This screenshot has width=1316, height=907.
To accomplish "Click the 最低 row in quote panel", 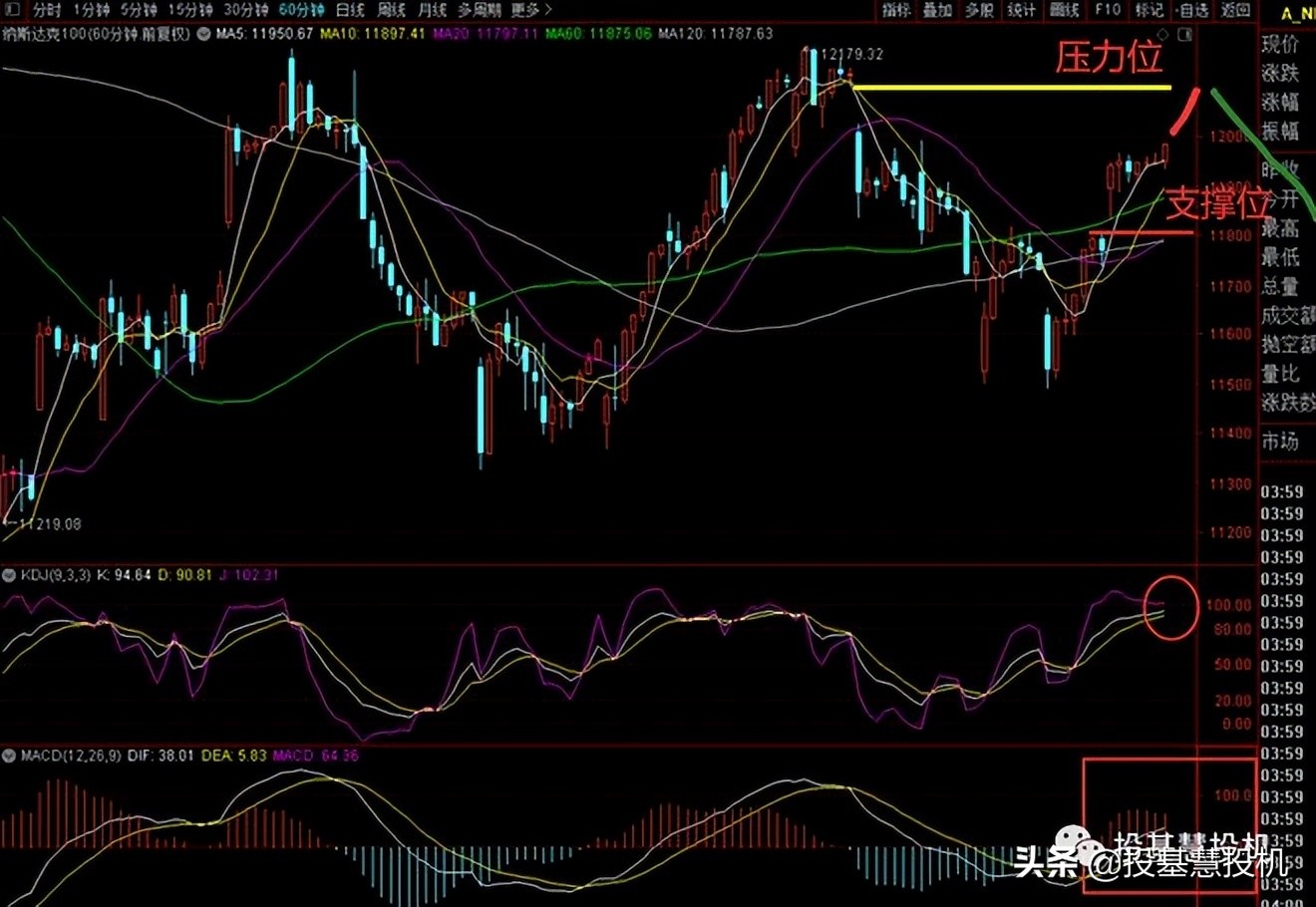I will tap(1280, 258).
